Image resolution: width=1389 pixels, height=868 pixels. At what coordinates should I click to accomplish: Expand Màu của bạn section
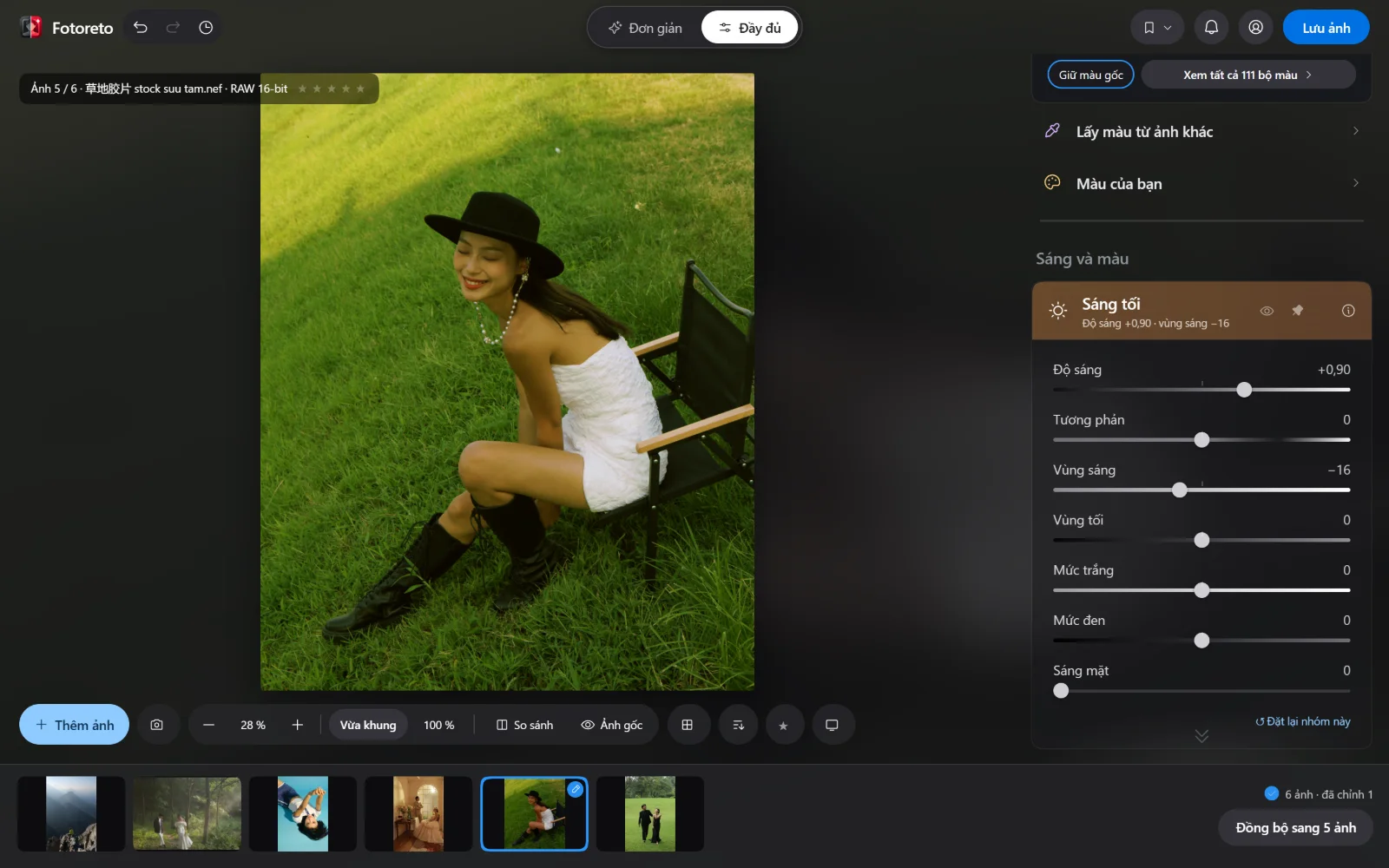click(1201, 184)
